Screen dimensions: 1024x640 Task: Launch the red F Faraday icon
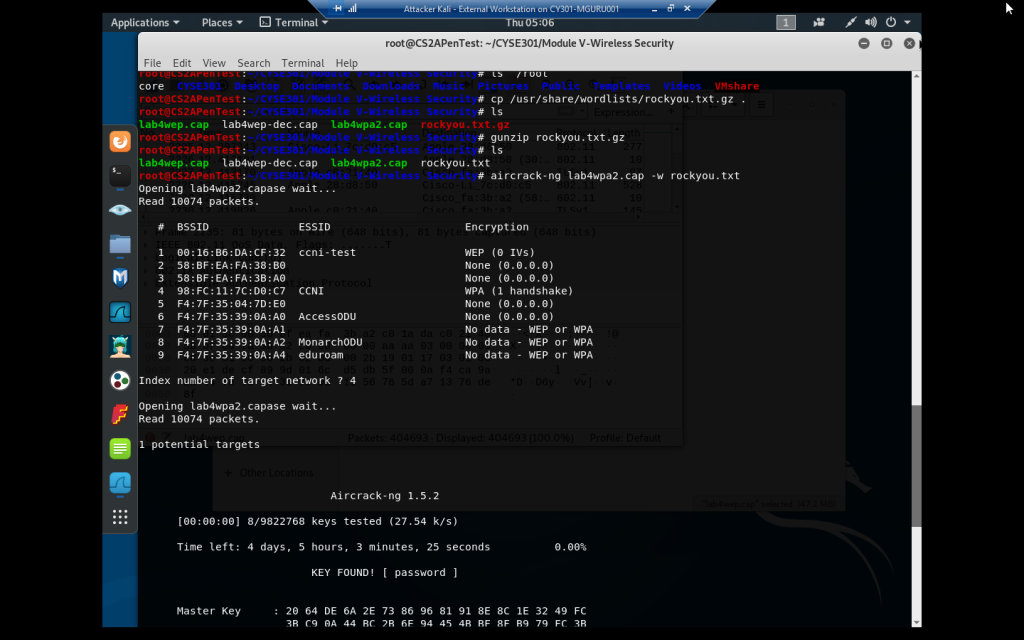120,414
